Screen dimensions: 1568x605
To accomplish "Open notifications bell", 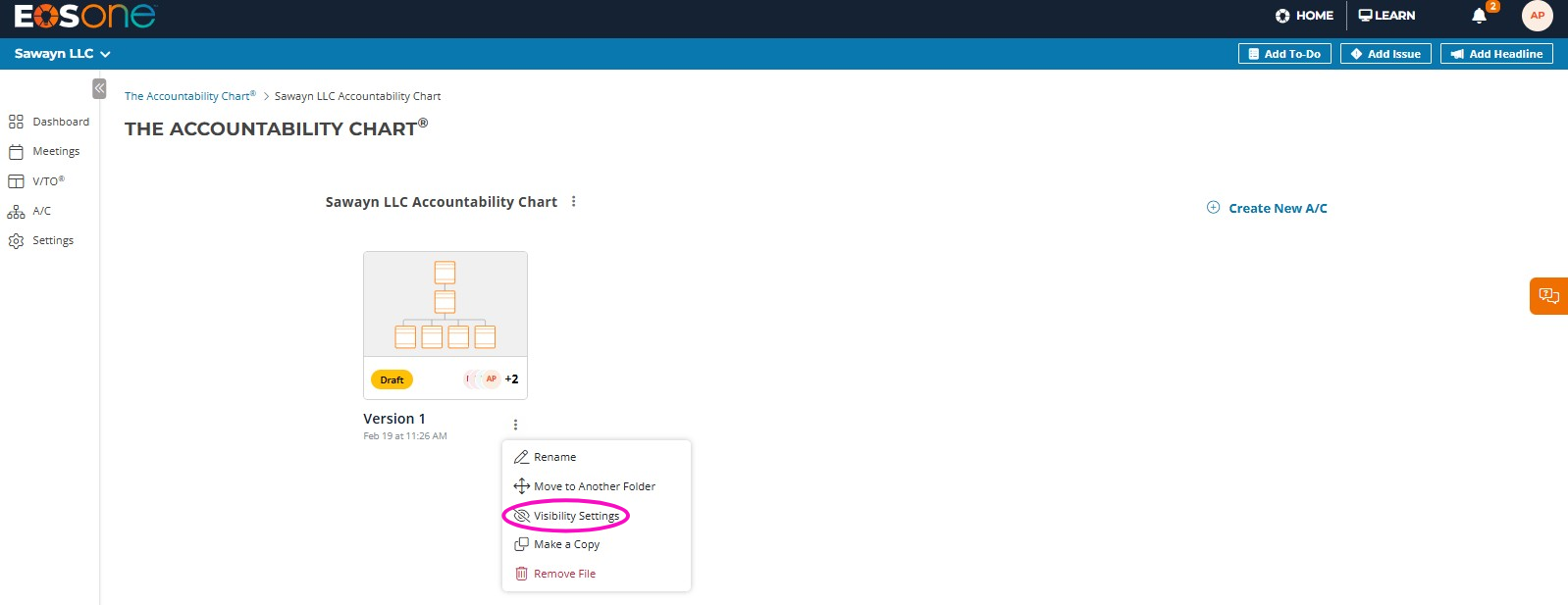I will (x=1480, y=16).
